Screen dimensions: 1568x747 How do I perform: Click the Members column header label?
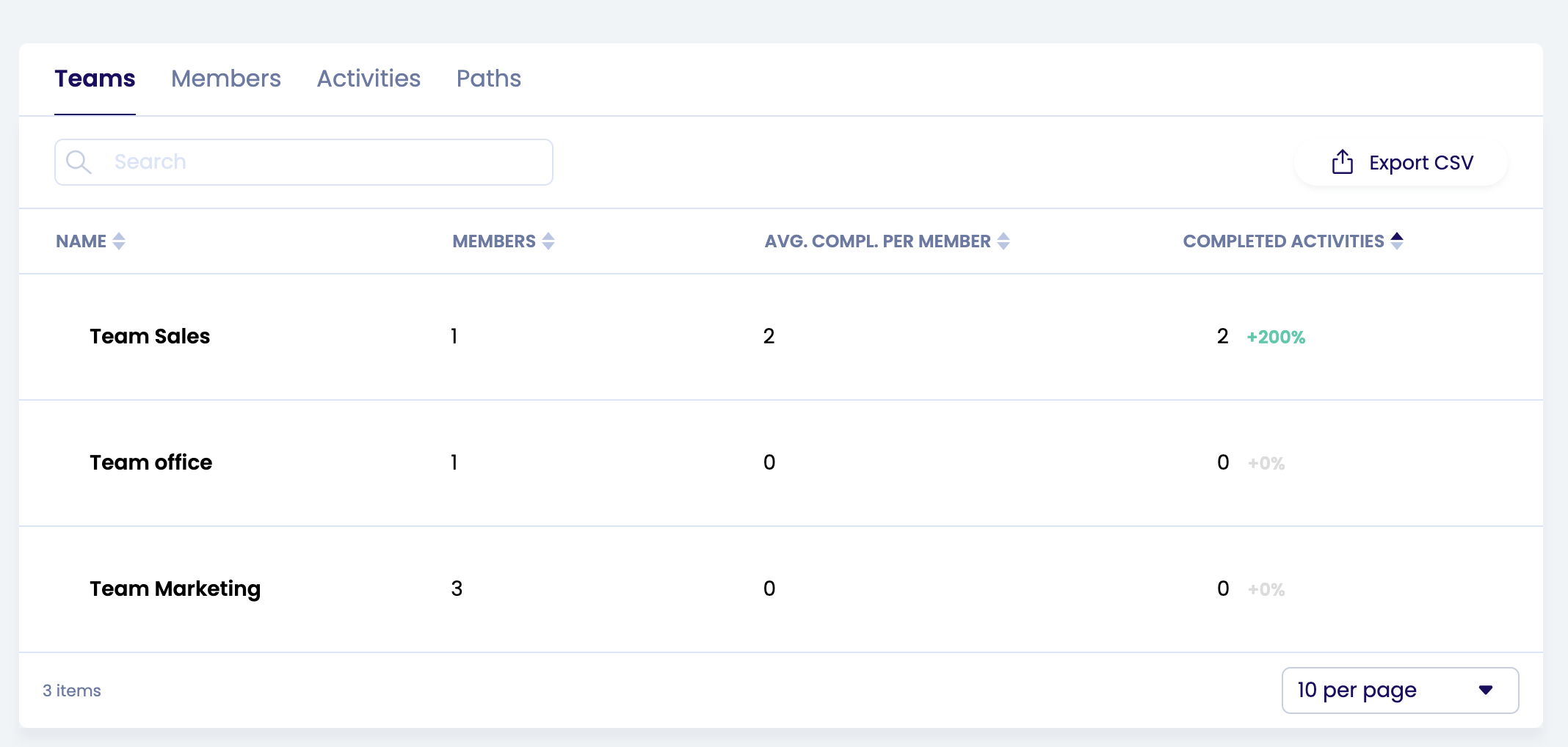[x=493, y=241]
